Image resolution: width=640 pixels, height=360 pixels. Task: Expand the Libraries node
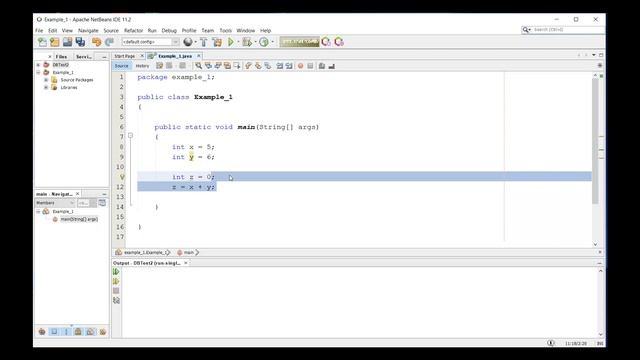(46, 87)
